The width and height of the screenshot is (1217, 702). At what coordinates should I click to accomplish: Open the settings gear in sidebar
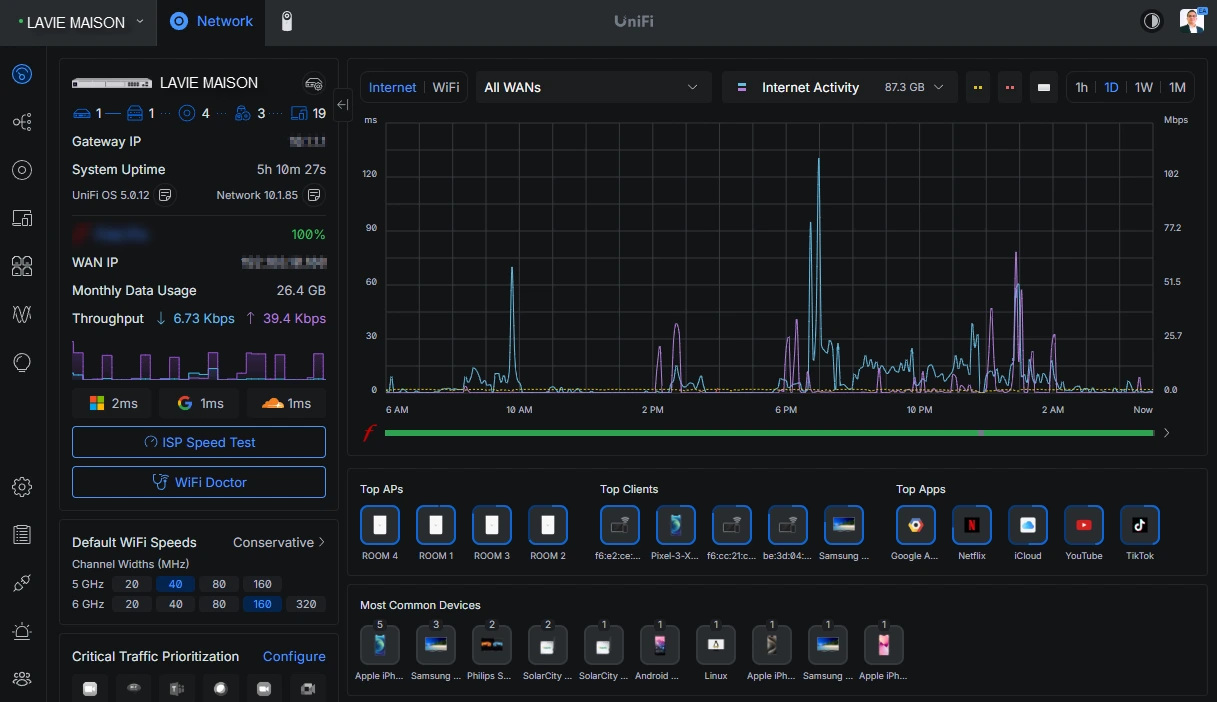22,487
